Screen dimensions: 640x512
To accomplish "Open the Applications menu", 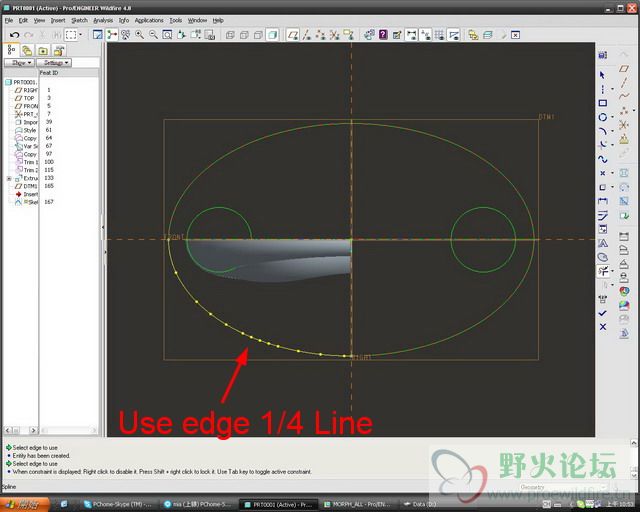I will 149,20.
